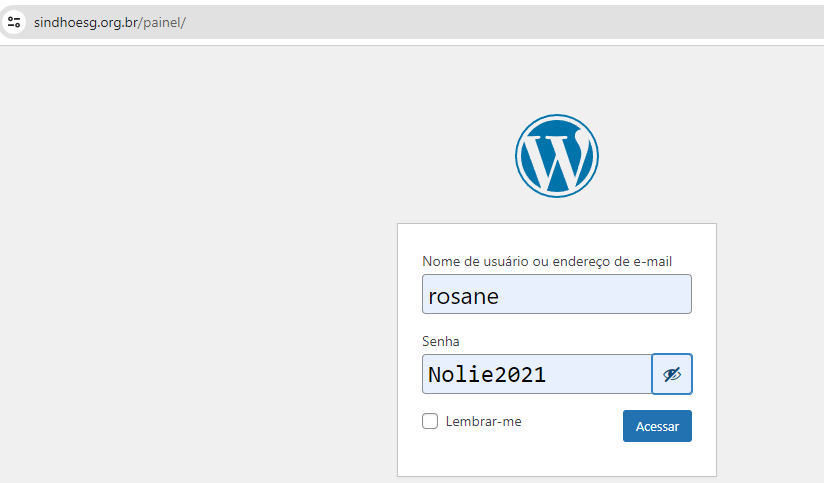Click the gray page background left of form
This screenshot has height=483, width=824.
200,300
